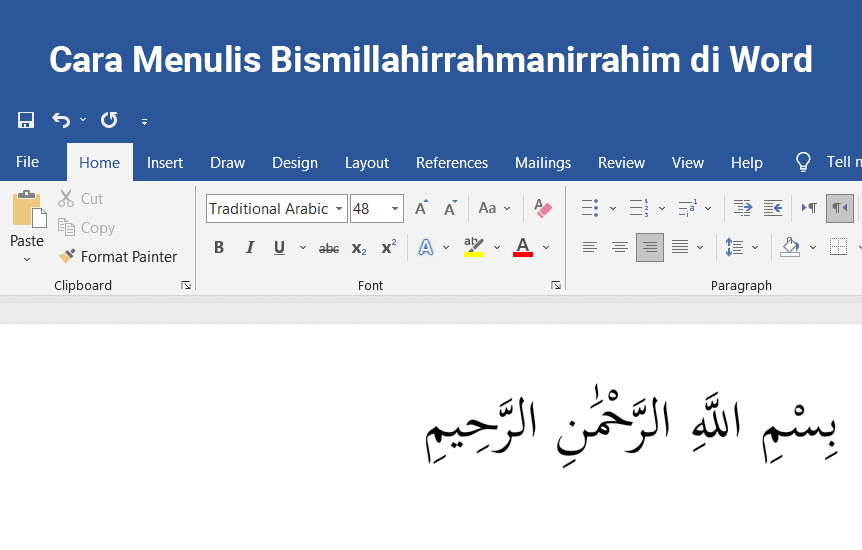Screen dimensions: 862x550
Task: Open the Draw tab
Action: point(228,163)
